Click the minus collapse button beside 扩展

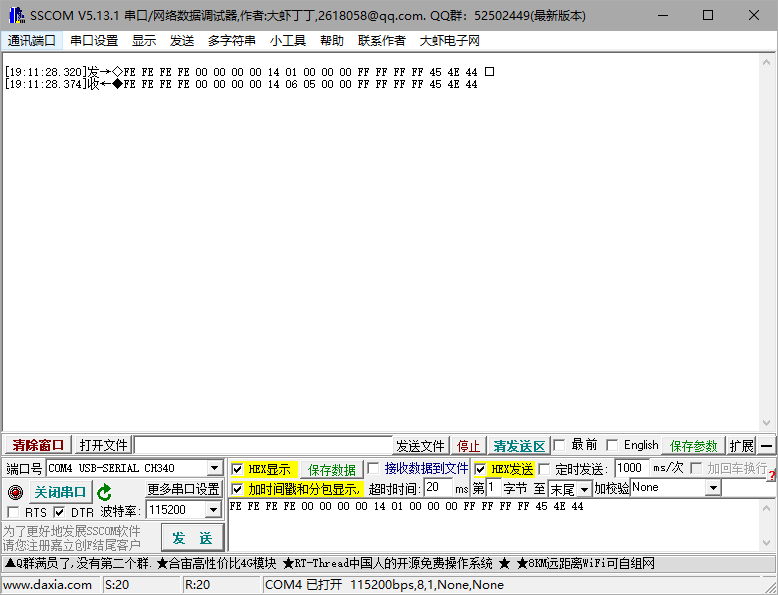[766, 446]
